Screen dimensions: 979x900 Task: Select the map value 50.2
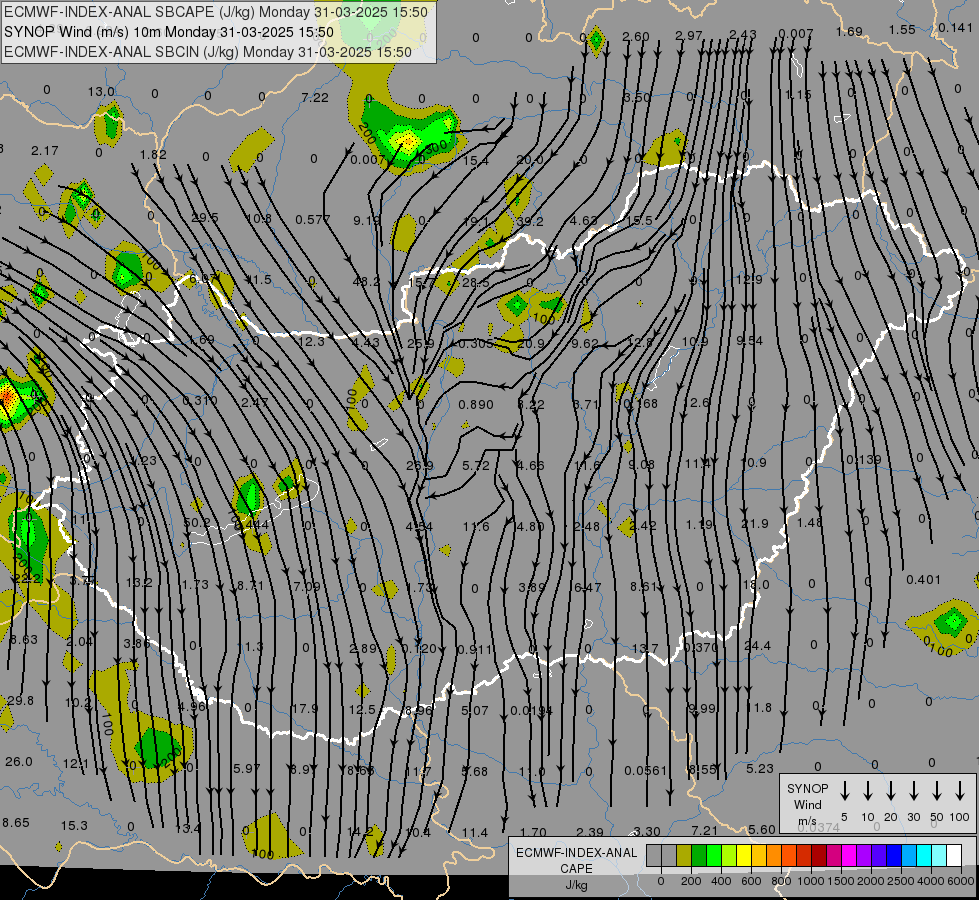[197, 522]
